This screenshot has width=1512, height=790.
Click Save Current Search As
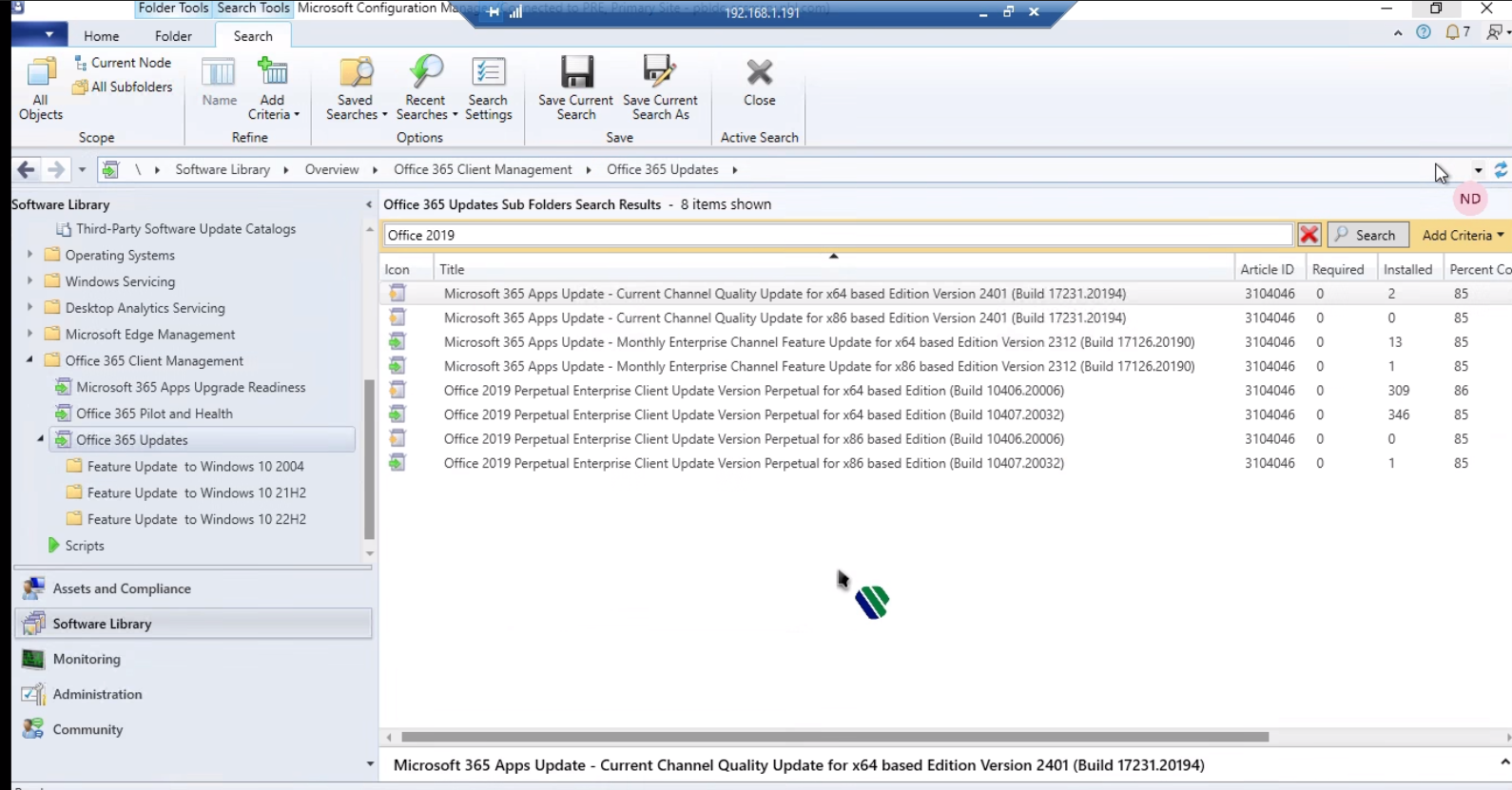661,88
